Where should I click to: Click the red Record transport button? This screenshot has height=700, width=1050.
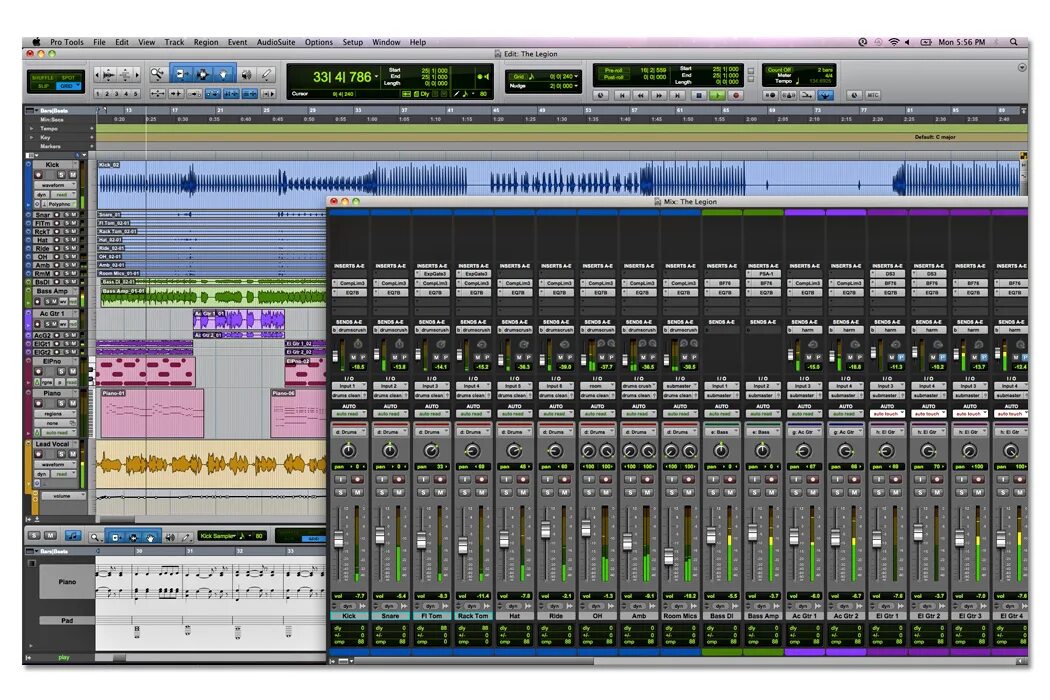(736, 95)
